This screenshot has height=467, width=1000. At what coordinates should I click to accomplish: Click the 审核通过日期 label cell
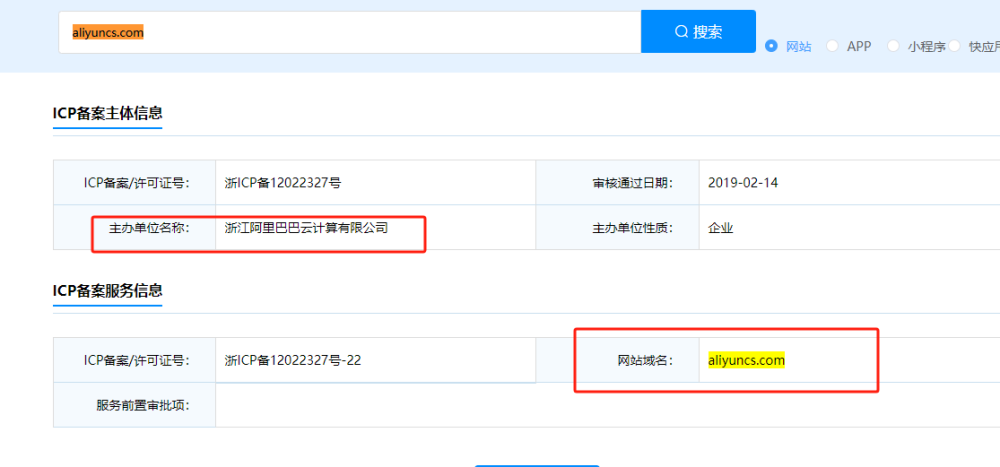click(617, 182)
